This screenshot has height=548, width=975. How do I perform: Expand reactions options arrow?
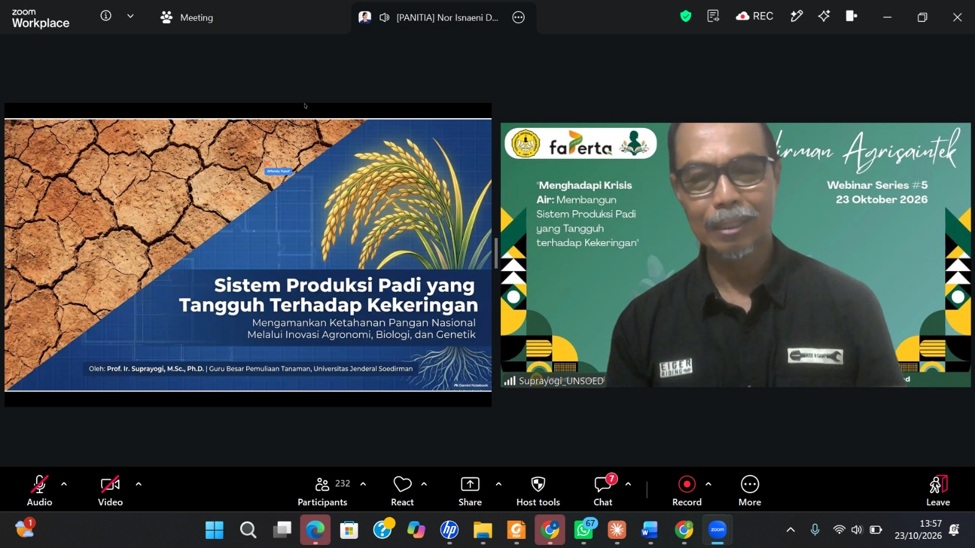click(x=424, y=484)
